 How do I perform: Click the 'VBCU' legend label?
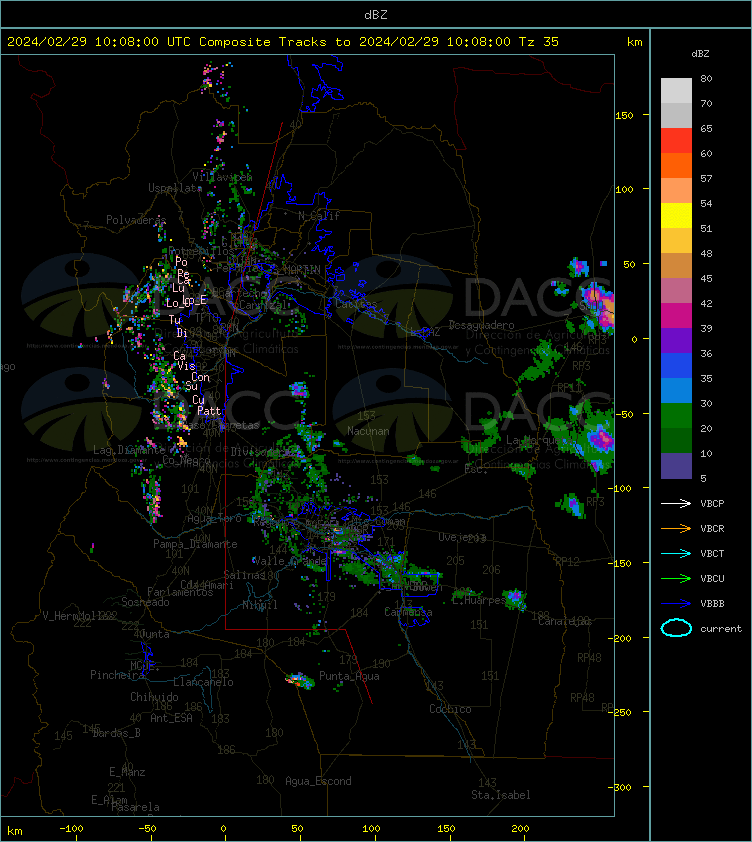(712, 578)
